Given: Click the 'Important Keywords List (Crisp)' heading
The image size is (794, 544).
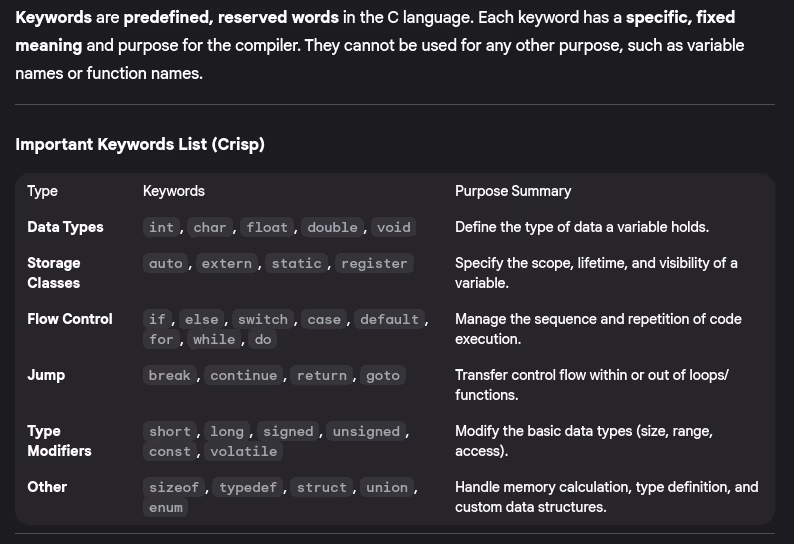Looking at the screenshot, I should [140, 144].
